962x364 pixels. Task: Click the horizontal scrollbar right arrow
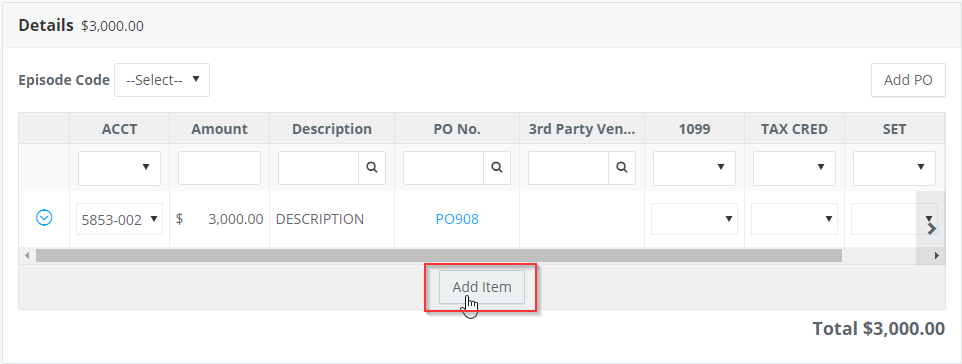point(937,255)
